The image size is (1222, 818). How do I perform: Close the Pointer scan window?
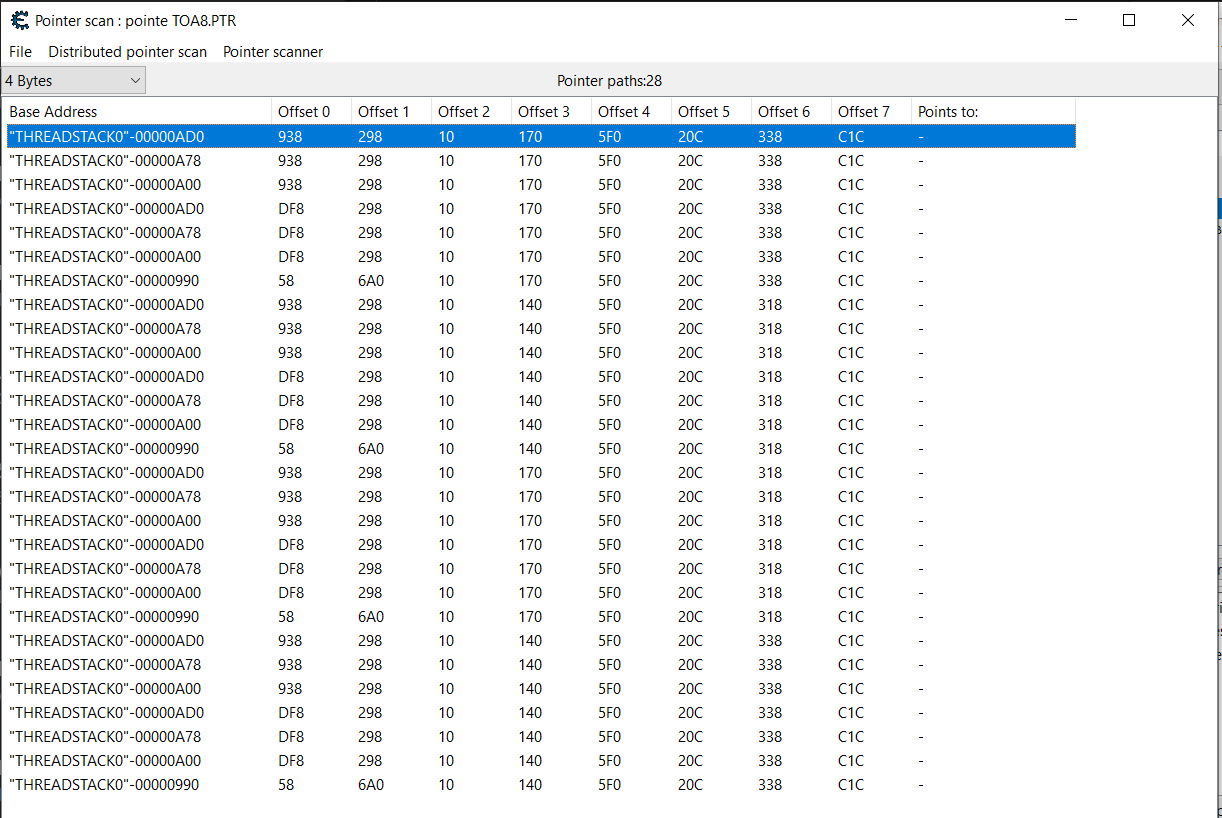click(x=1187, y=20)
